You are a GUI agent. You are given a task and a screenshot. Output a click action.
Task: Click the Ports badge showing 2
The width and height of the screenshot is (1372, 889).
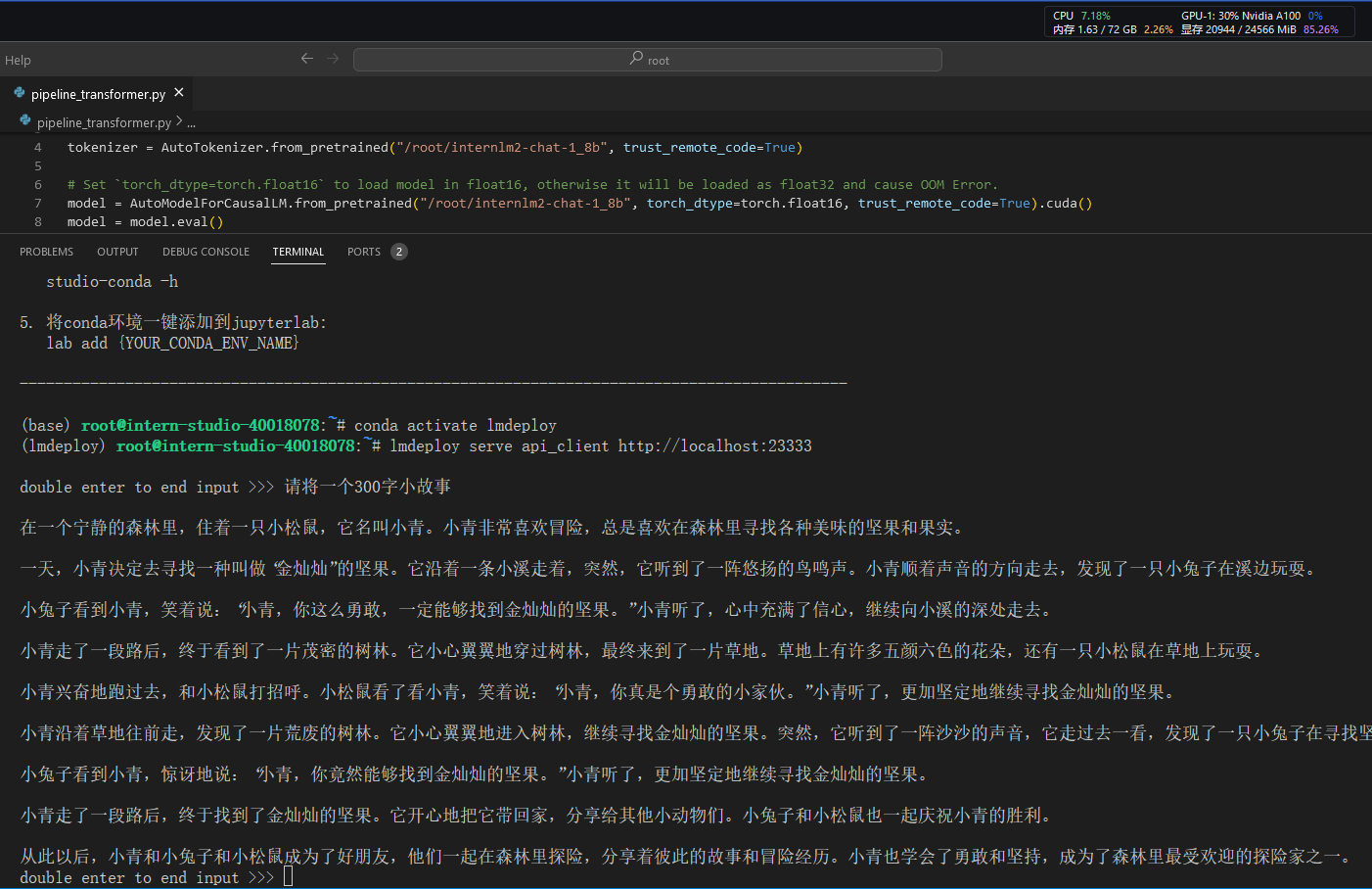[x=399, y=252]
